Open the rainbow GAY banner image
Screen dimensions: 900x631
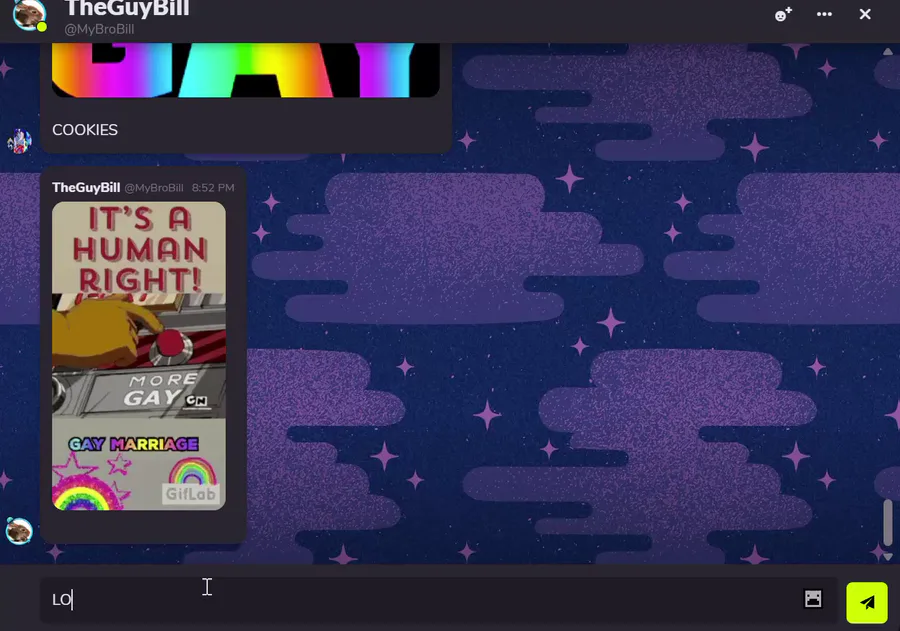click(246, 70)
